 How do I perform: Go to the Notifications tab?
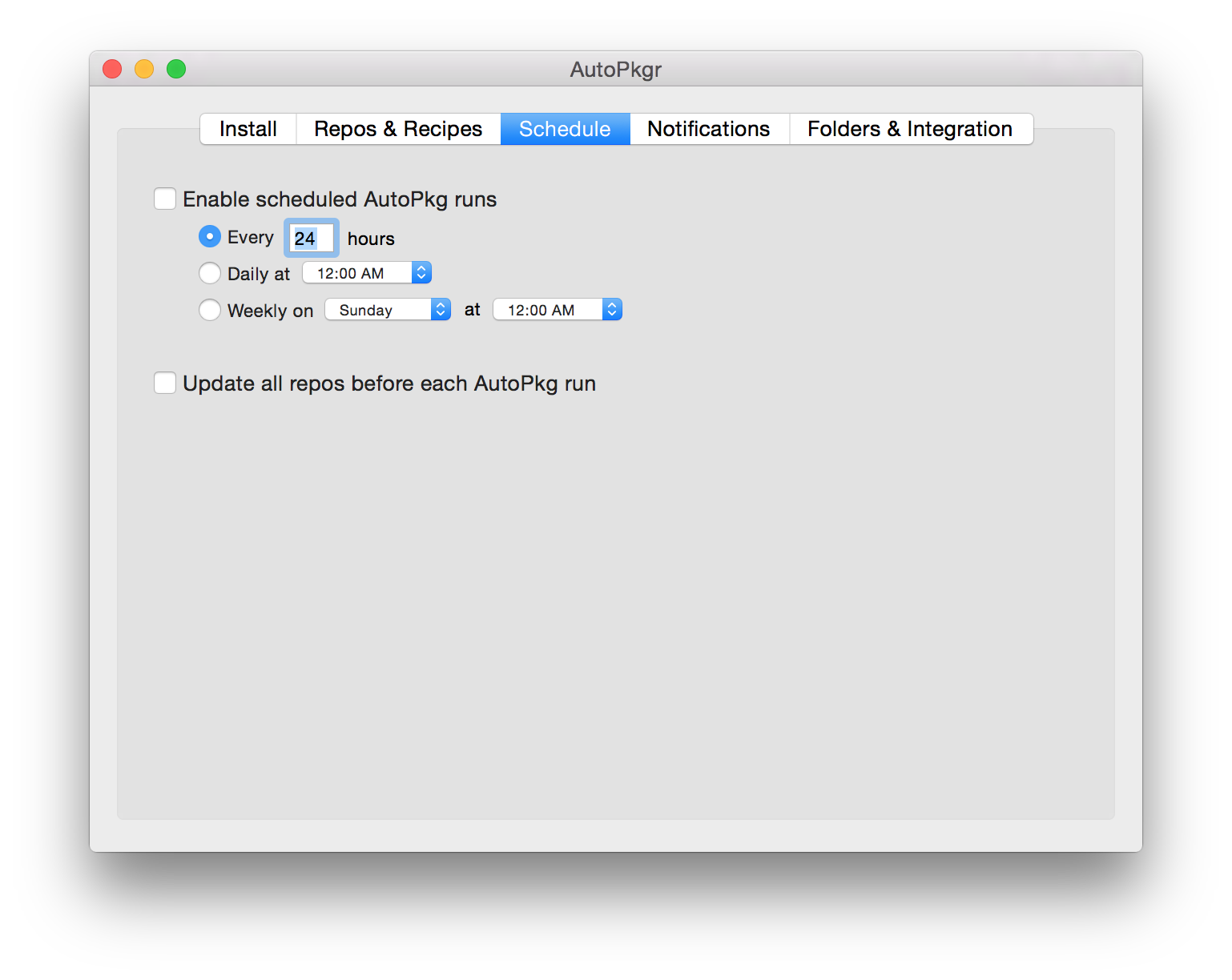(x=709, y=129)
